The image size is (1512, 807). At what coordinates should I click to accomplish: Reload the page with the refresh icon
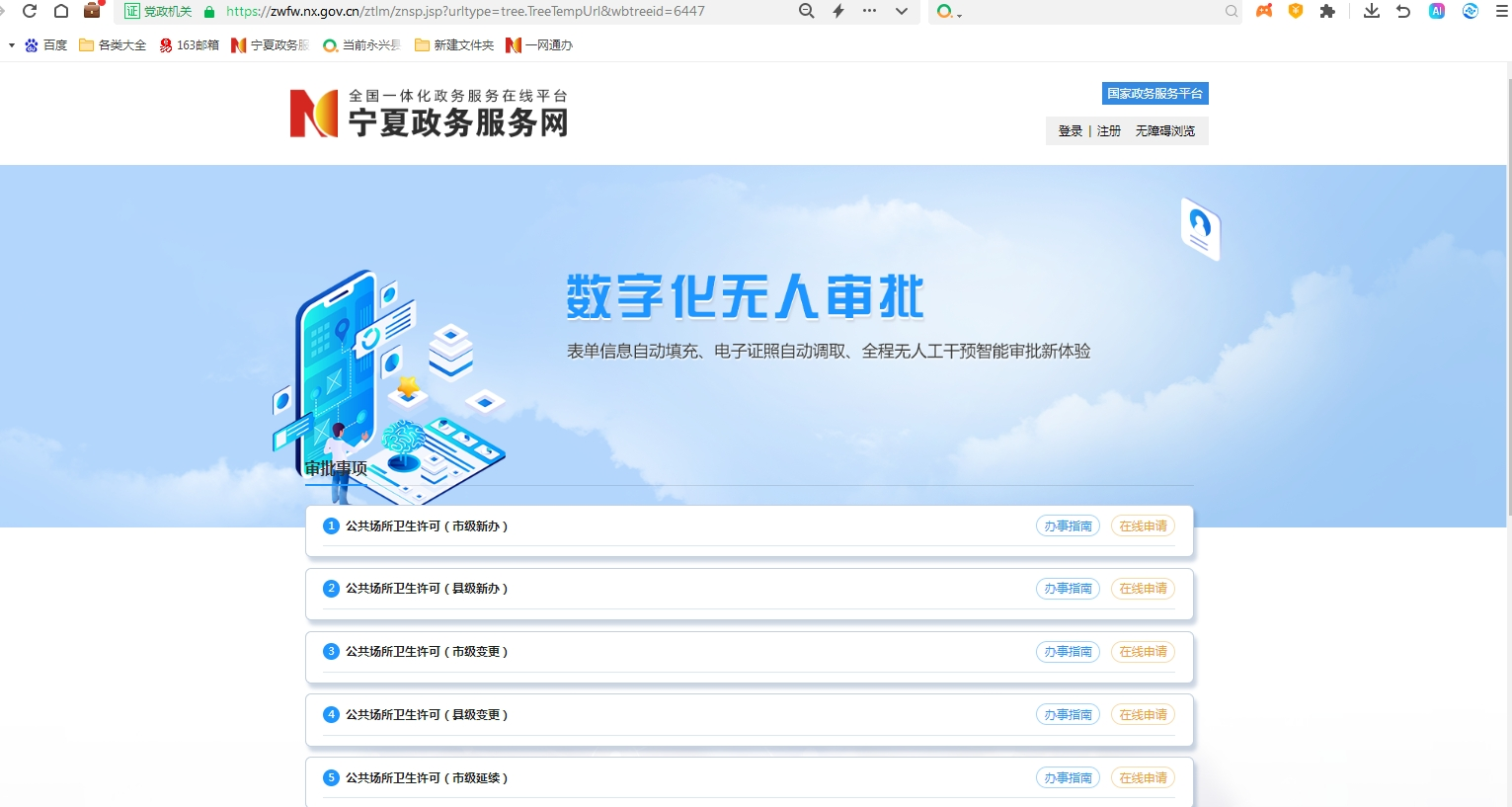pyautogui.click(x=30, y=11)
